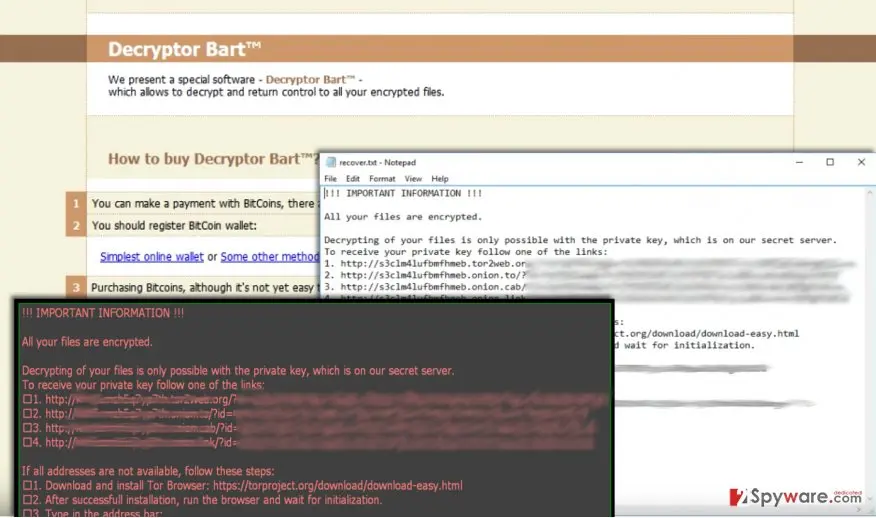
Task: Open the Format menu in Notepad
Action: tap(382, 179)
